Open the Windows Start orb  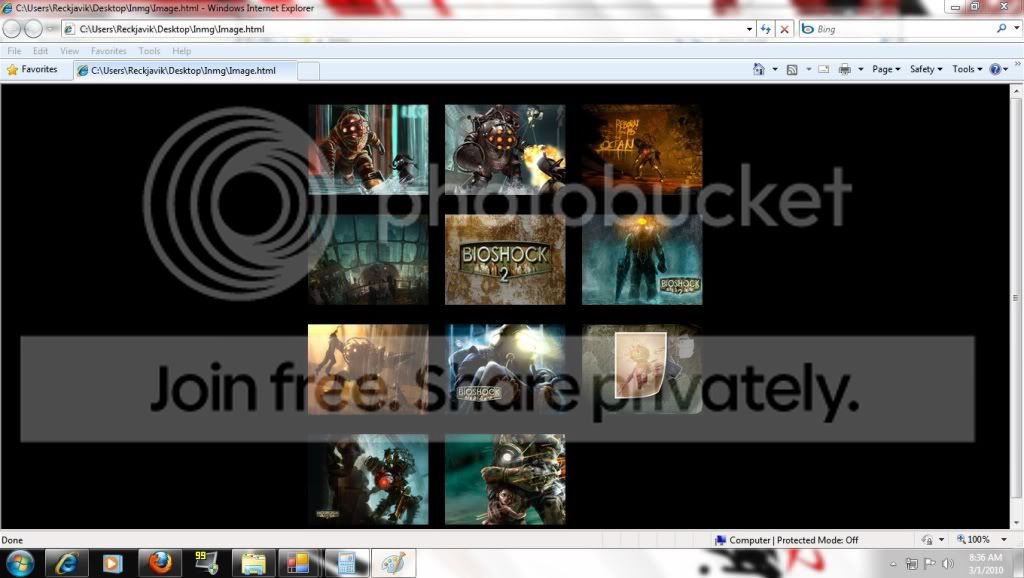point(20,562)
